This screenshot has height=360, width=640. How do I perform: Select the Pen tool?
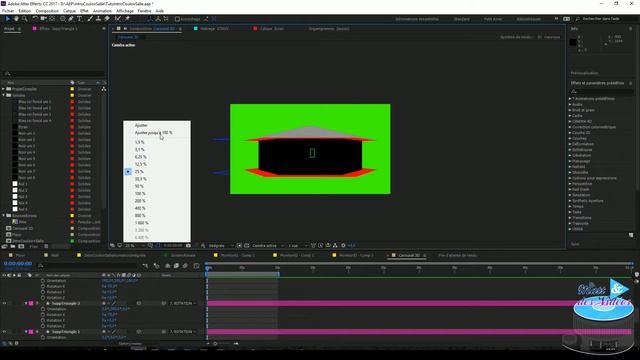[x=71, y=19]
